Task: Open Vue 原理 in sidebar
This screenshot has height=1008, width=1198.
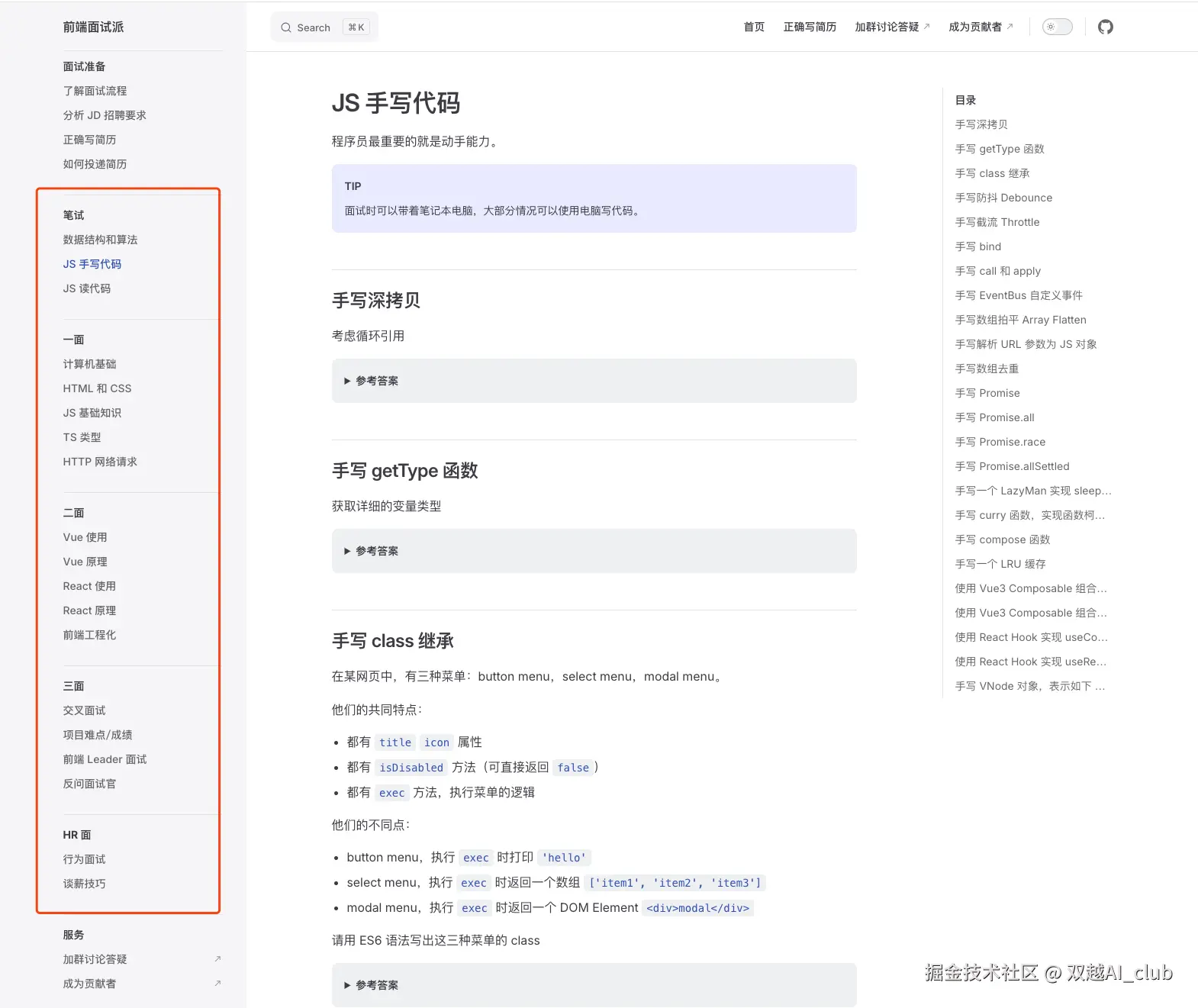Action: (85, 562)
